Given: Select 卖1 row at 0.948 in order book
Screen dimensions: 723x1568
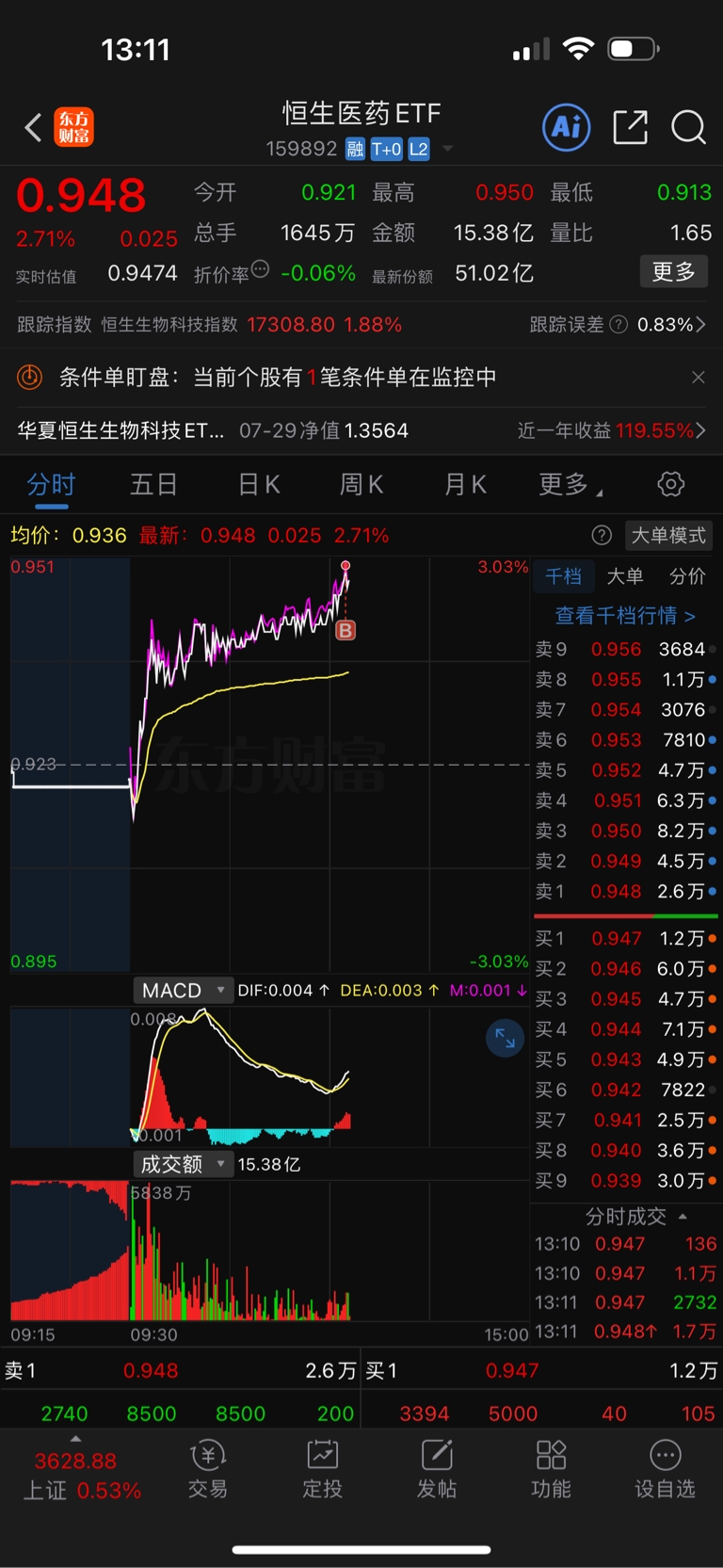Looking at the screenshot, I should (625, 892).
